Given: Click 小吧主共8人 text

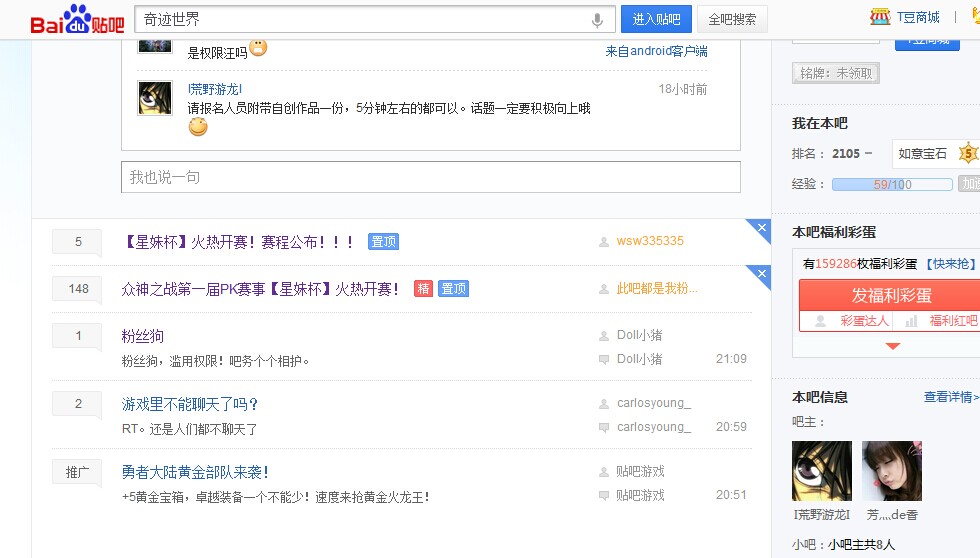Looking at the screenshot, I should (861, 545).
